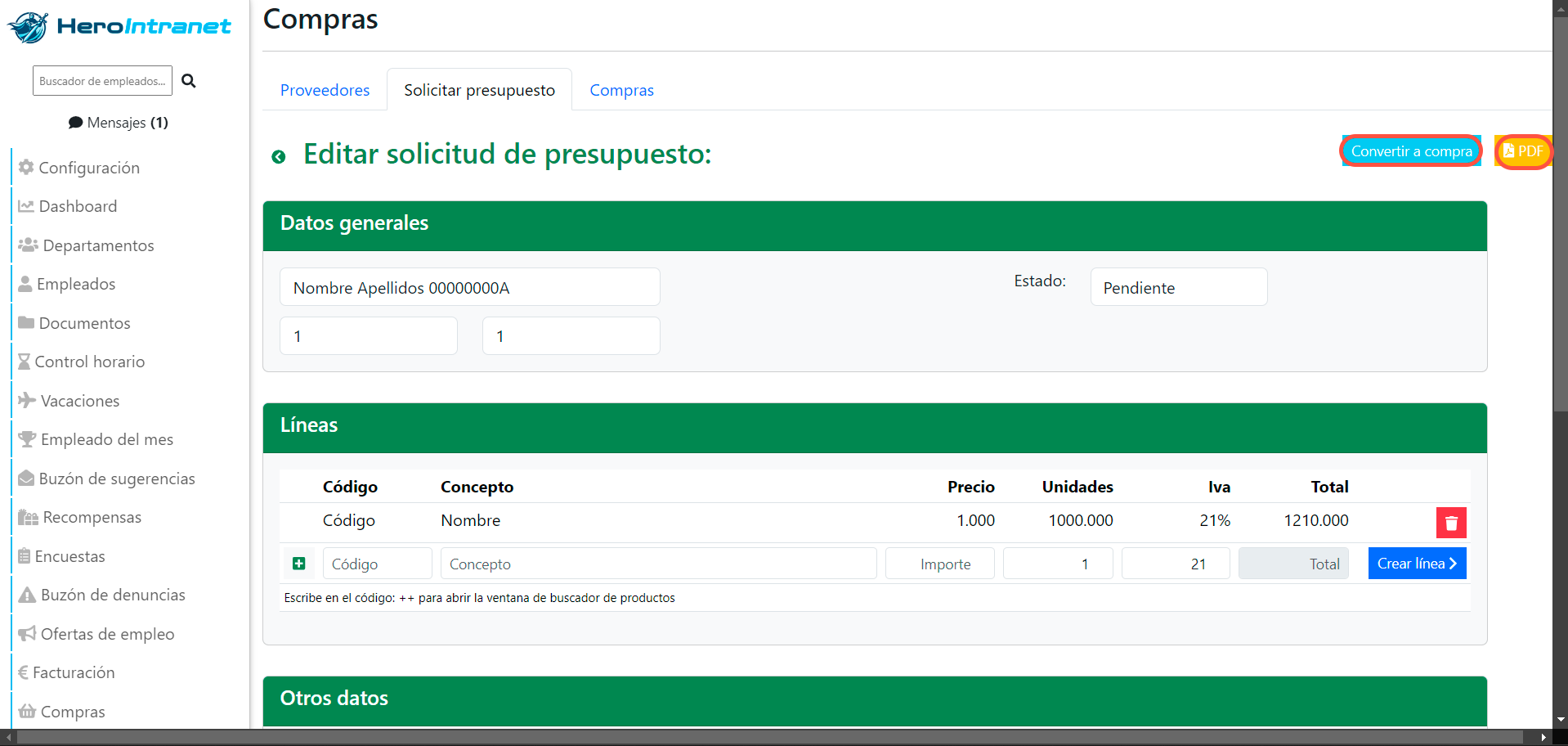Click the Facturación euro icon
The image size is (1568, 746).
(23, 672)
